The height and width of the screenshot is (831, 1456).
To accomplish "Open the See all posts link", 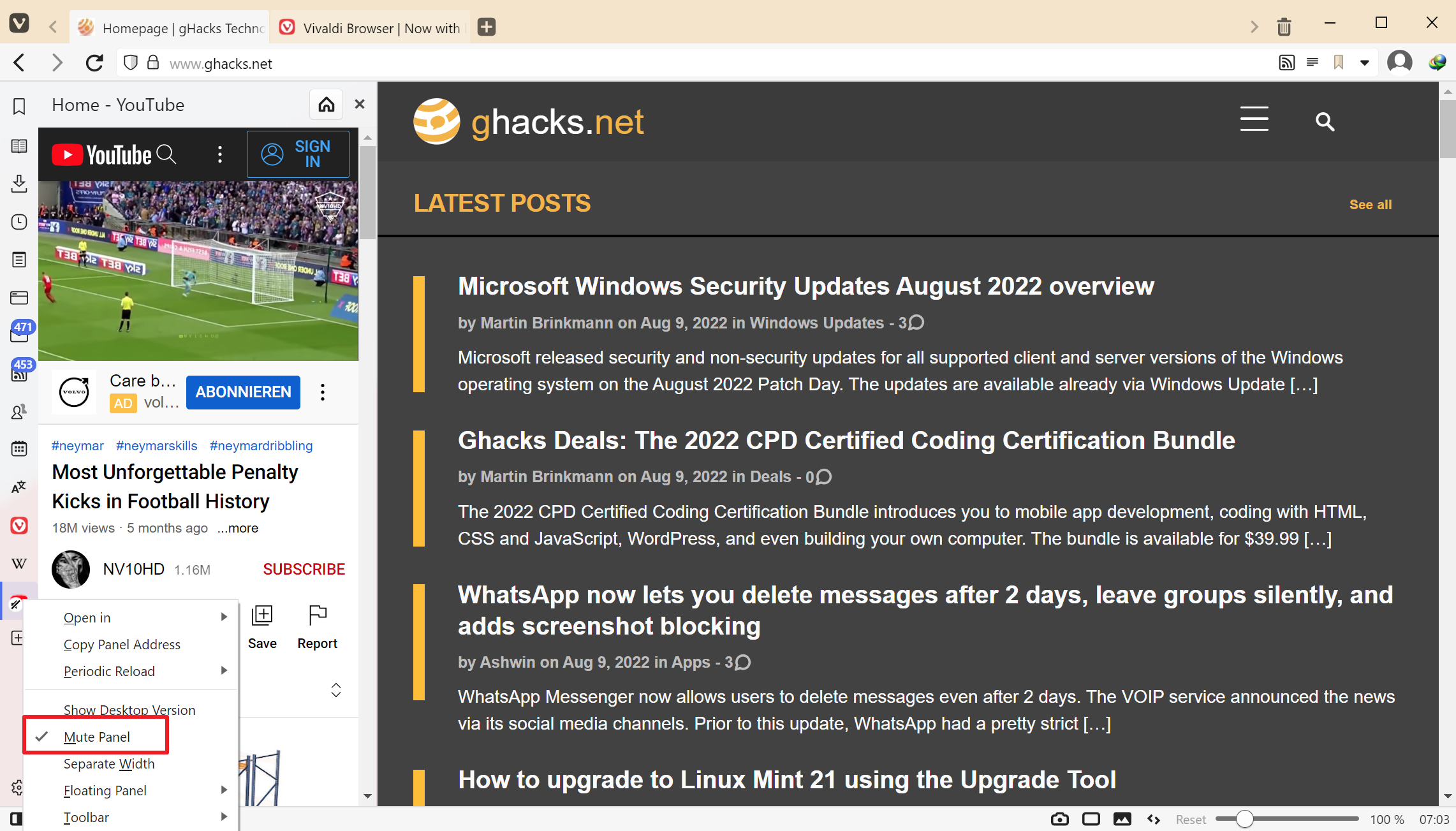I will pos(1370,205).
